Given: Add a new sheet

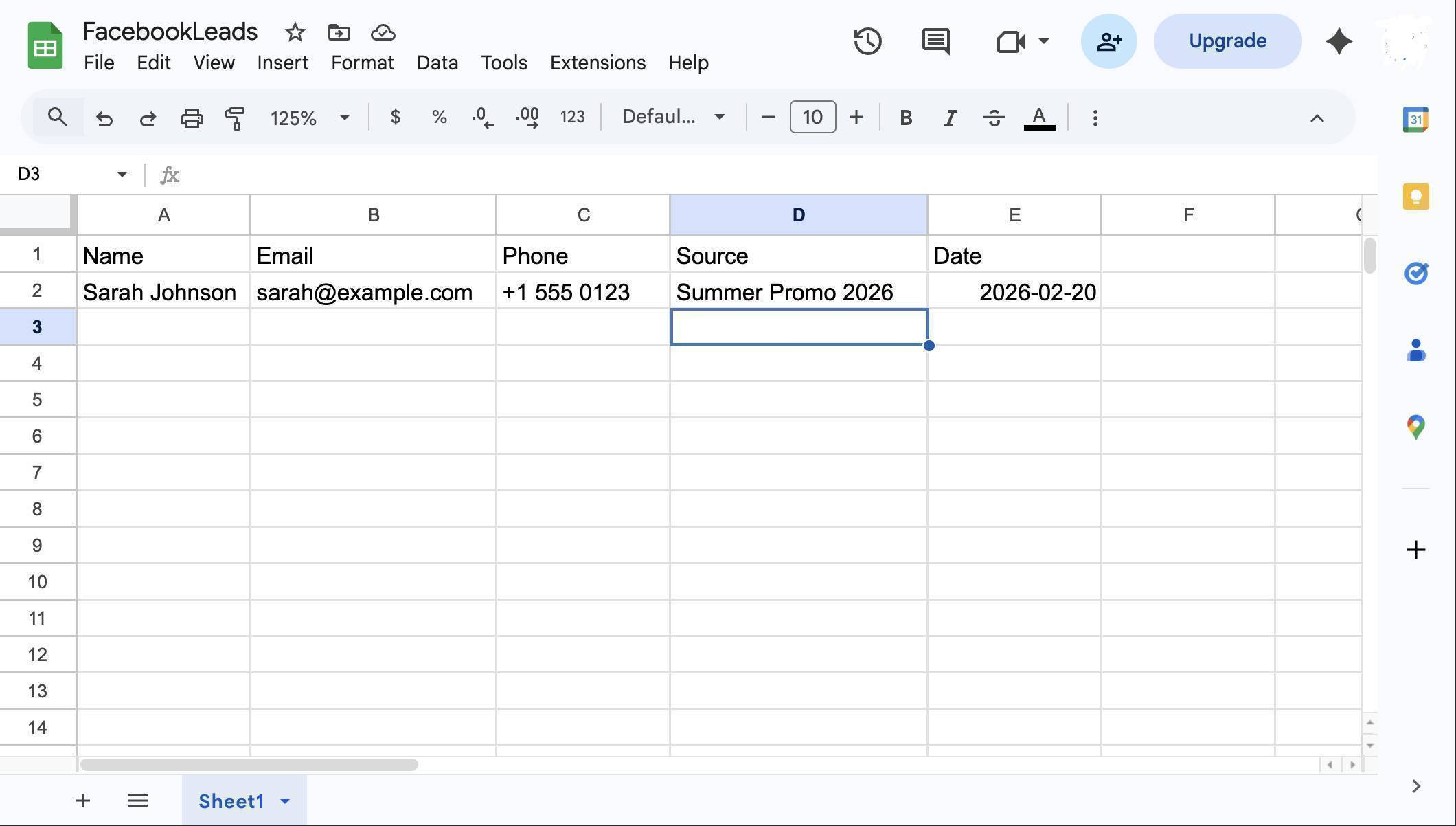Looking at the screenshot, I should [82, 800].
